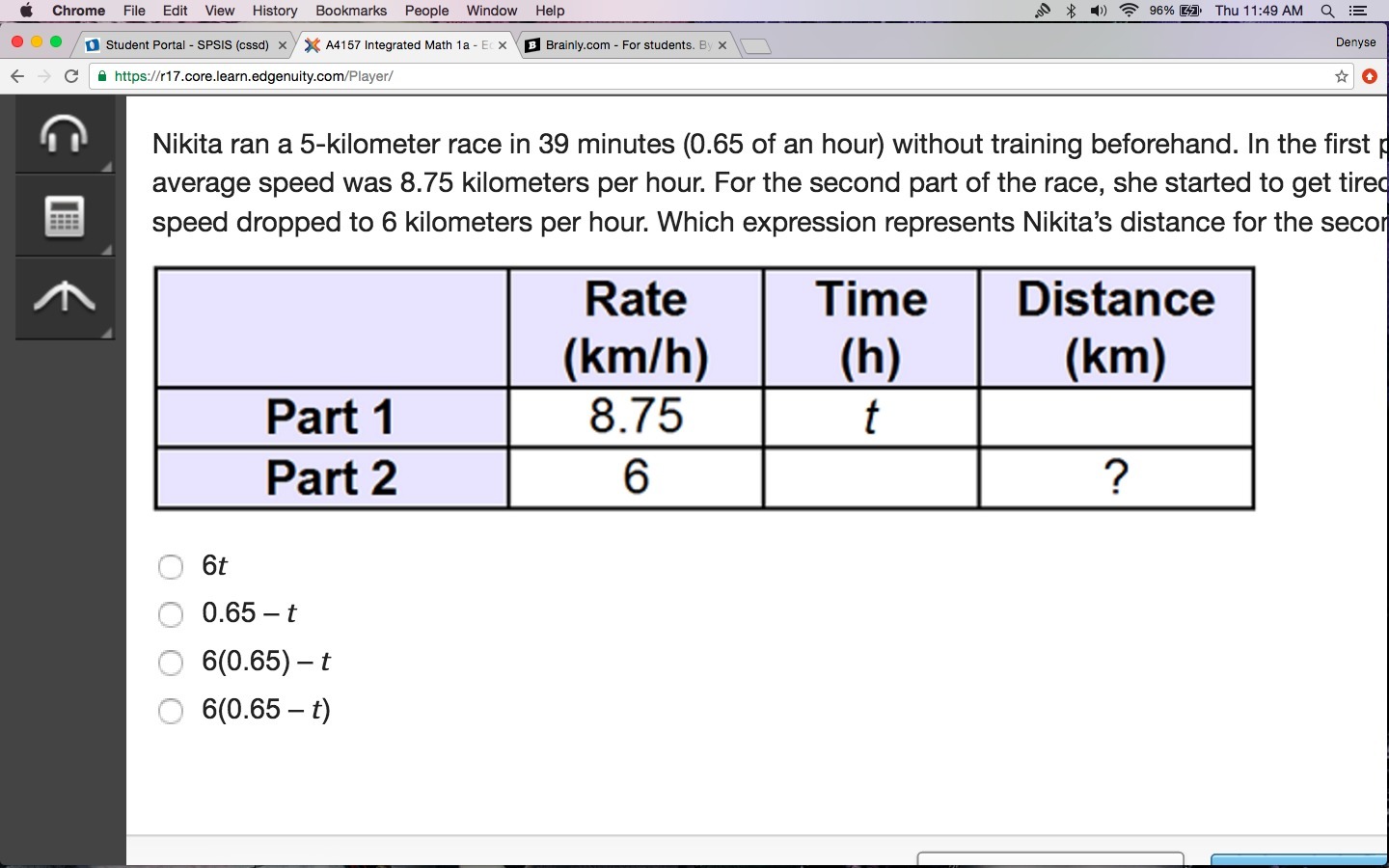Viewport: 1389px width, 868px height.
Task: Go back with the browser back arrow
Action: point(17,76)
